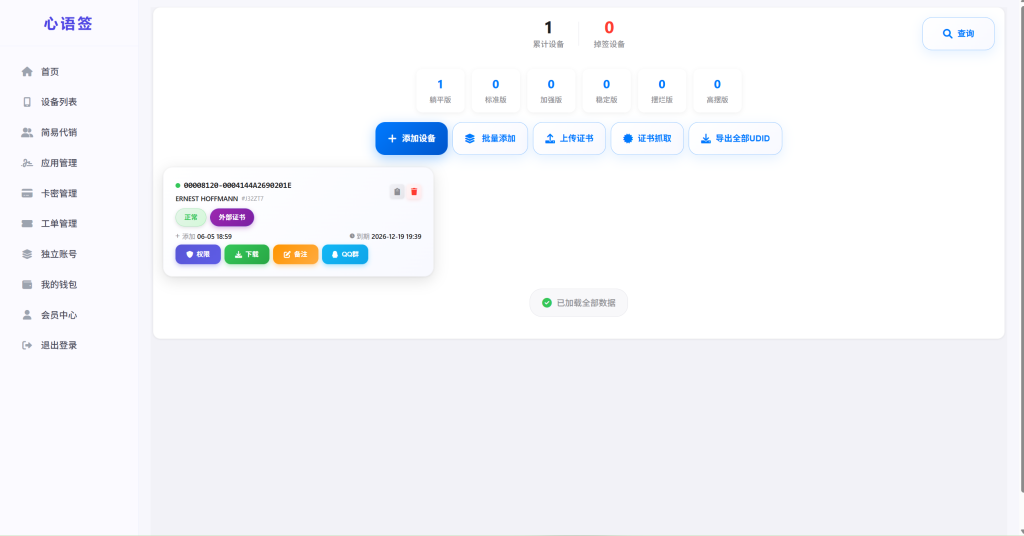
Task: Click the name ERNEST HOFFMANN
Action: [206, 198]
